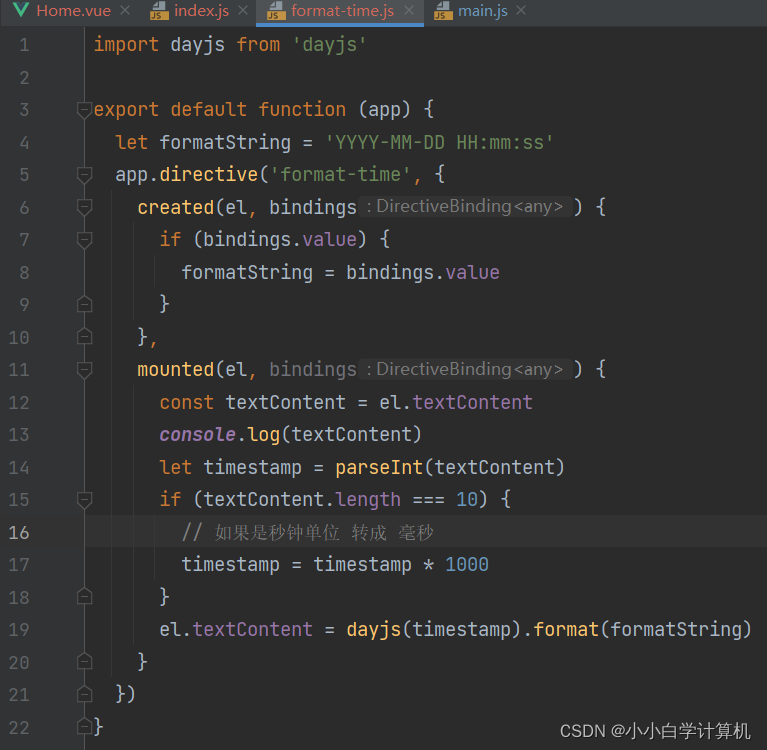Collapse the if bindings.value fold on line 7
Screen dimensions: 767x750
(x=85, y=240)
